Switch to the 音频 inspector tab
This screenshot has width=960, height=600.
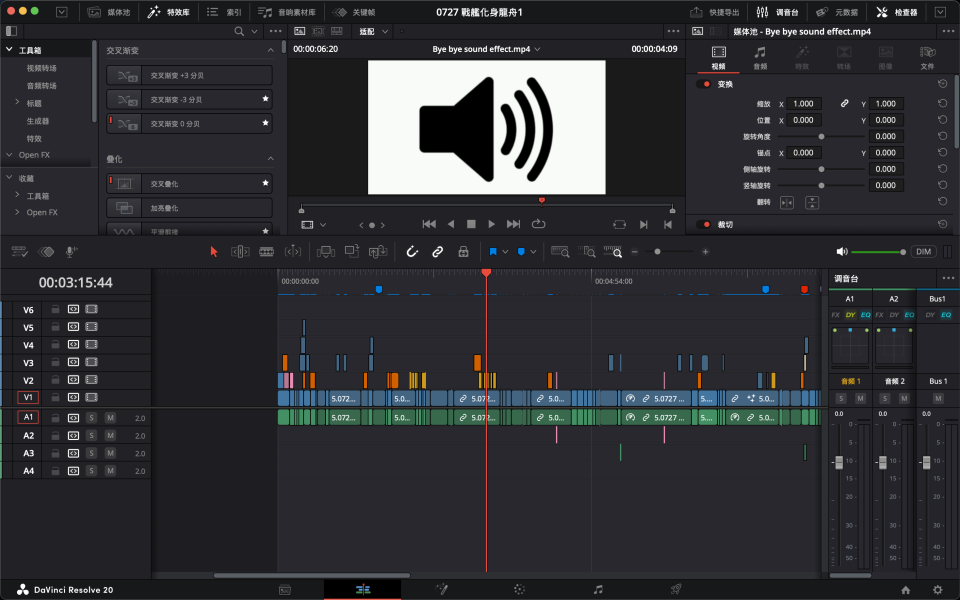click(x=760, y=58)
